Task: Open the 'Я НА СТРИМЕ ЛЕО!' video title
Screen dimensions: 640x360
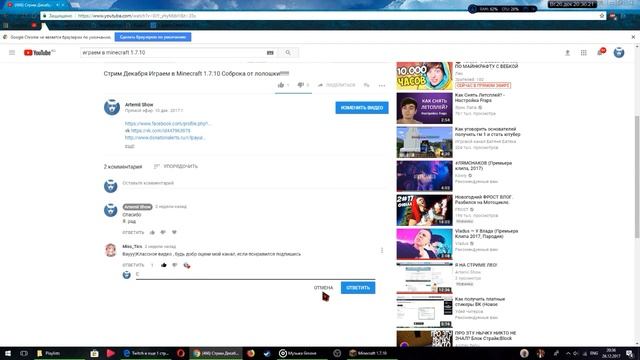Action: click(476, 265)
